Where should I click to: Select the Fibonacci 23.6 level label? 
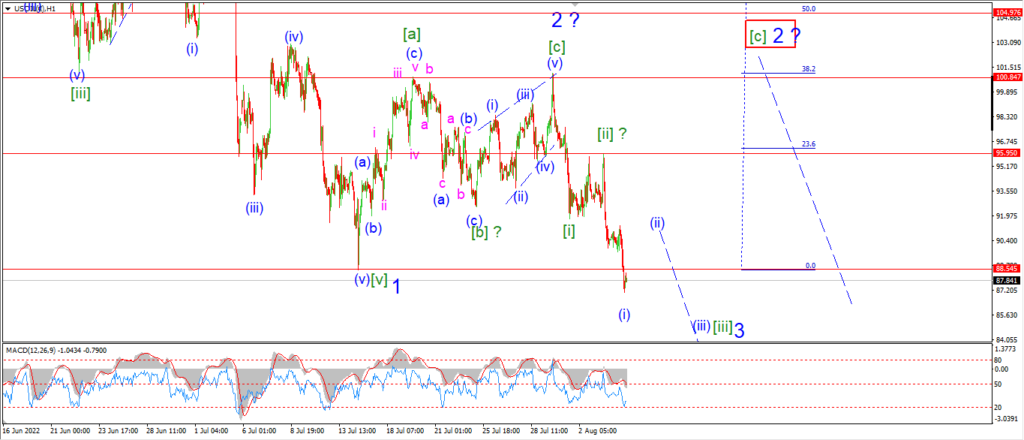808,144
